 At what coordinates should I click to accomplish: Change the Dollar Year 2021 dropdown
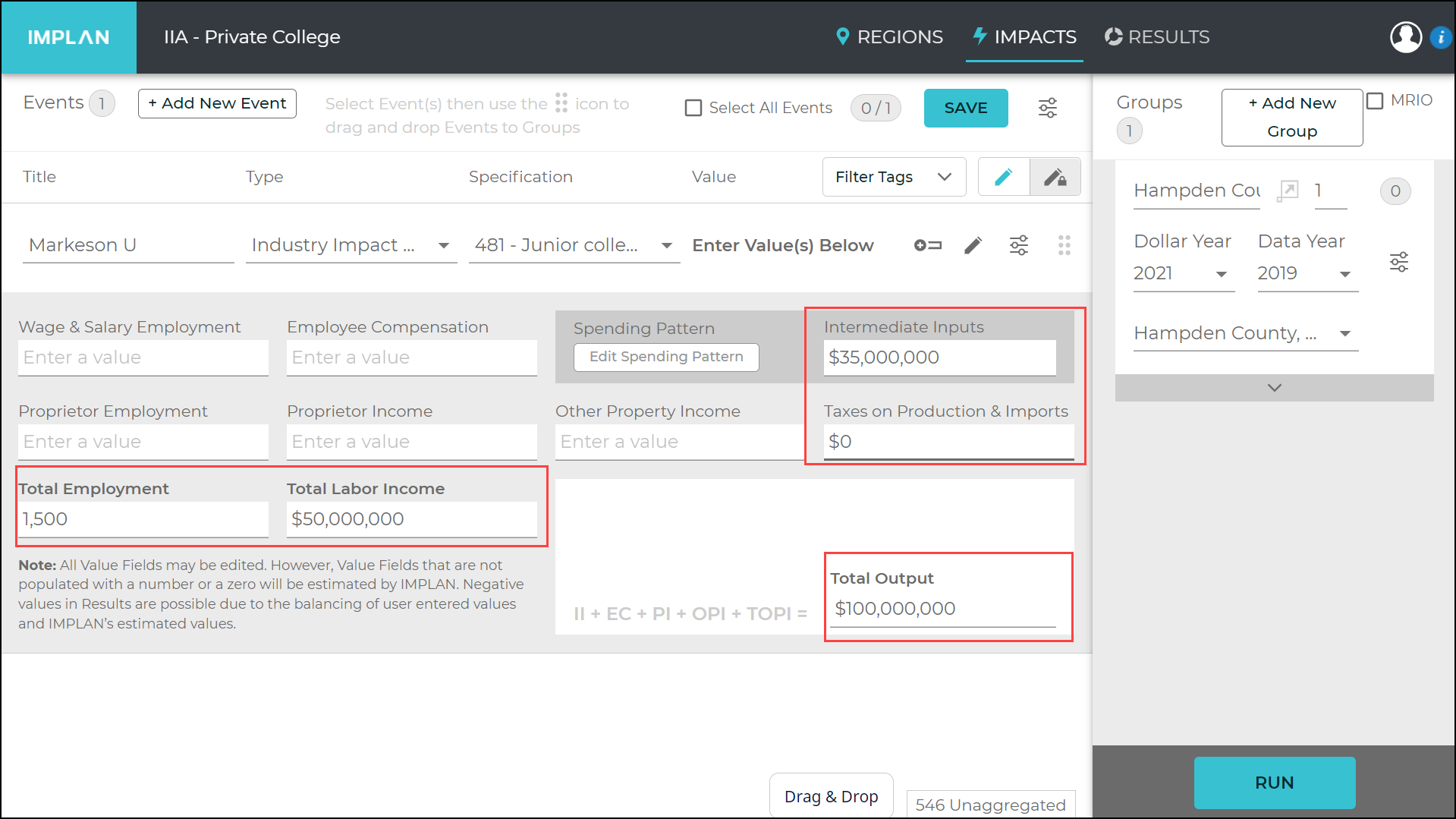[x=1183, y=273]
